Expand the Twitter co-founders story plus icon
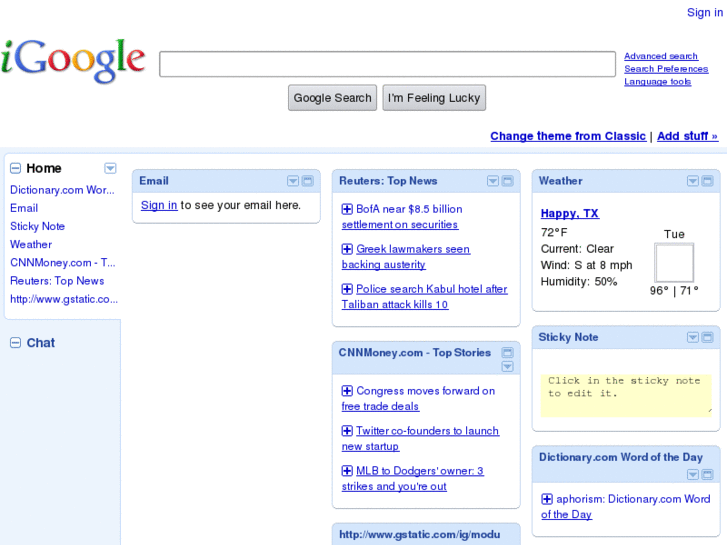Viewport: 727px width, 545px height. coord(347,431)
